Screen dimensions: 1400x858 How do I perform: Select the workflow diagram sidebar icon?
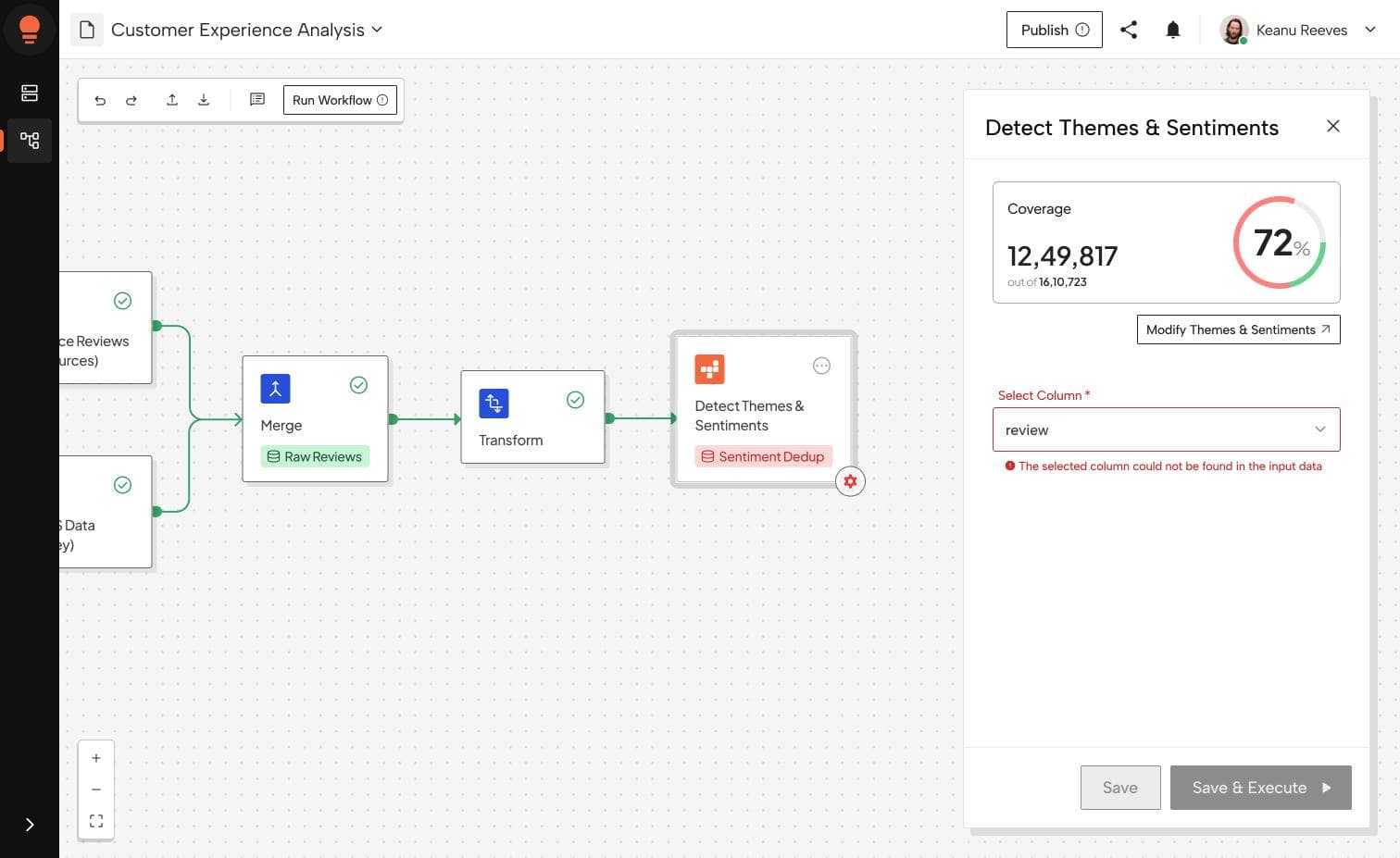(30, 141)
